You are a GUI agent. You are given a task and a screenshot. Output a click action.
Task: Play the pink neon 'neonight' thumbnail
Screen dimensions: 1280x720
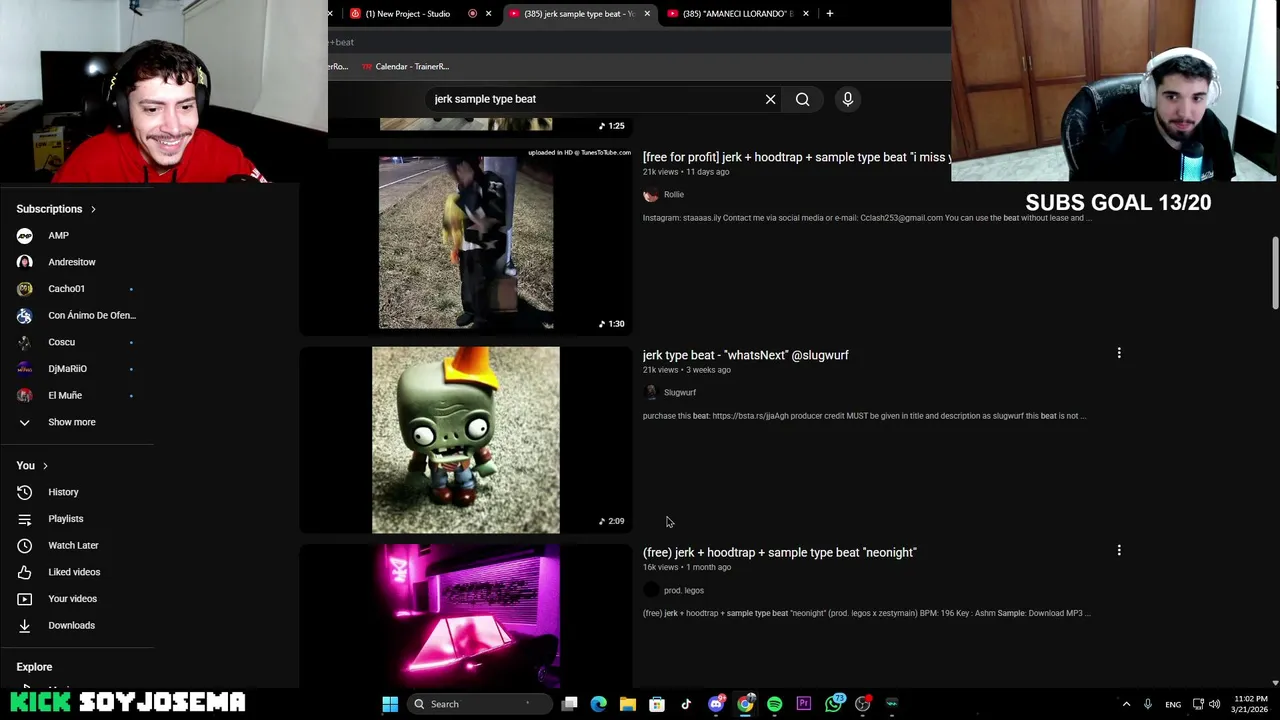[x=466, y=615]
